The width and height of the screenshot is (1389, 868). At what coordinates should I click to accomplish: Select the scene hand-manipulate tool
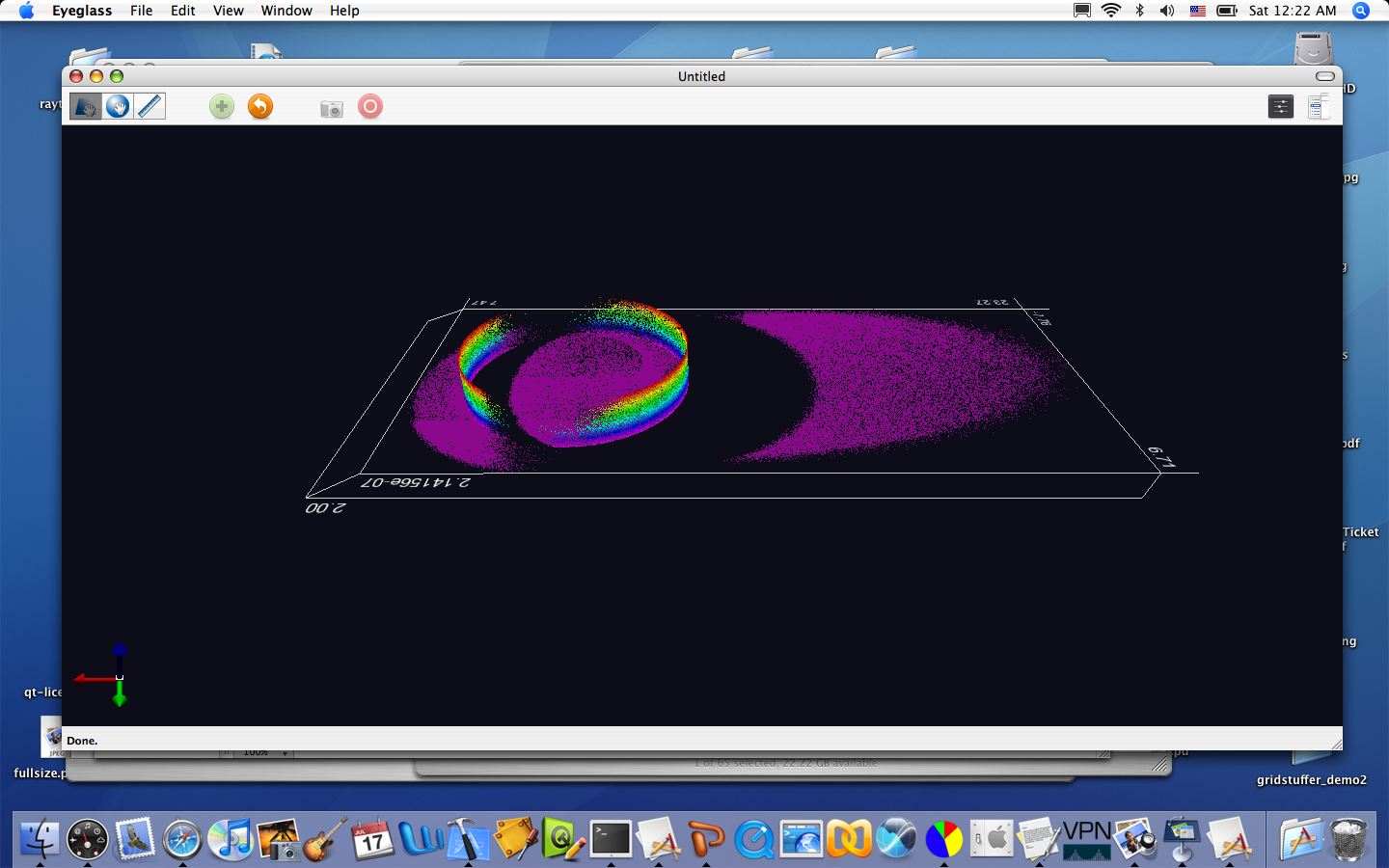(x=86, y=106)
